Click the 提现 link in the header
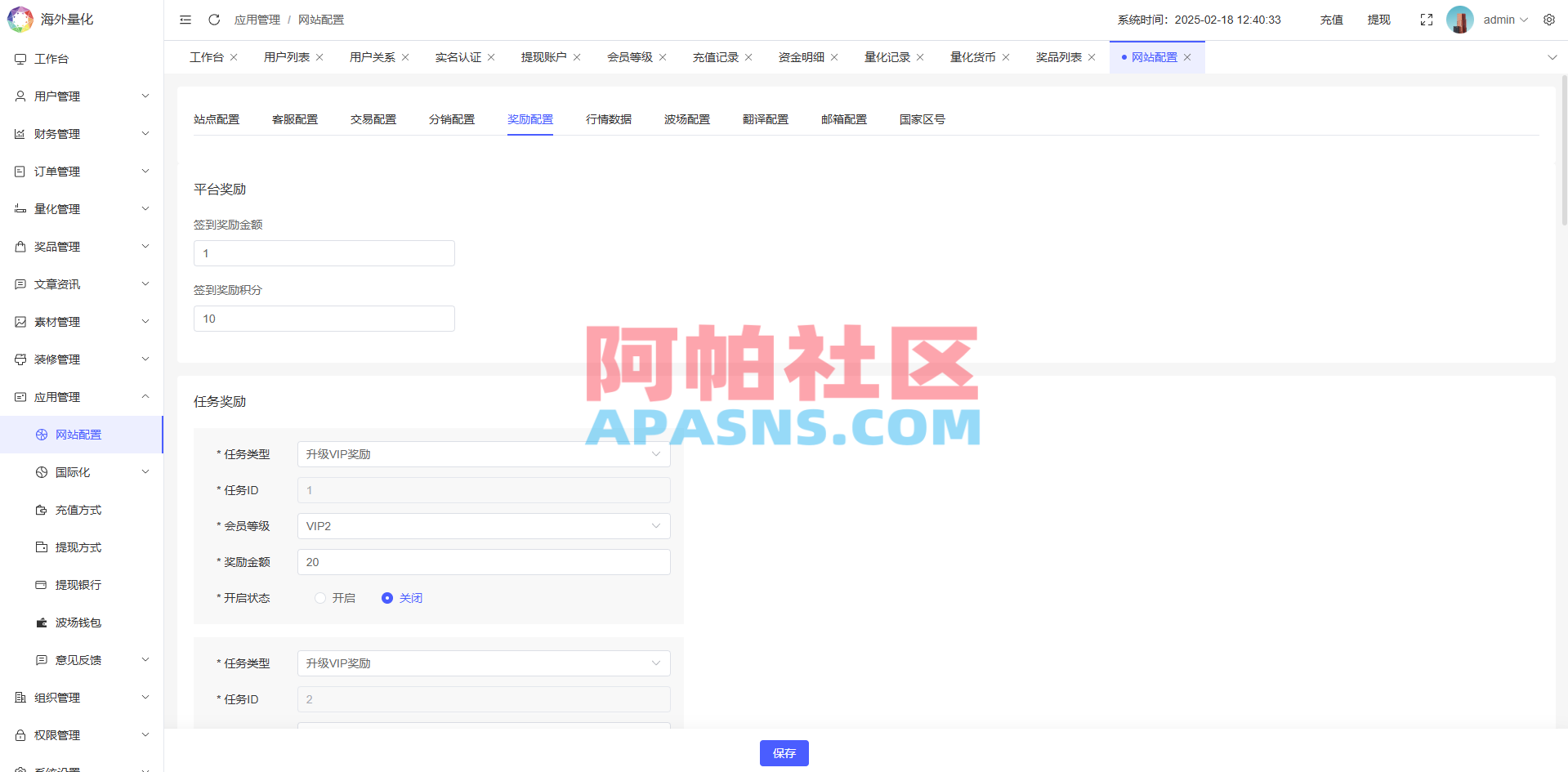 click(x=1378, y=19)
